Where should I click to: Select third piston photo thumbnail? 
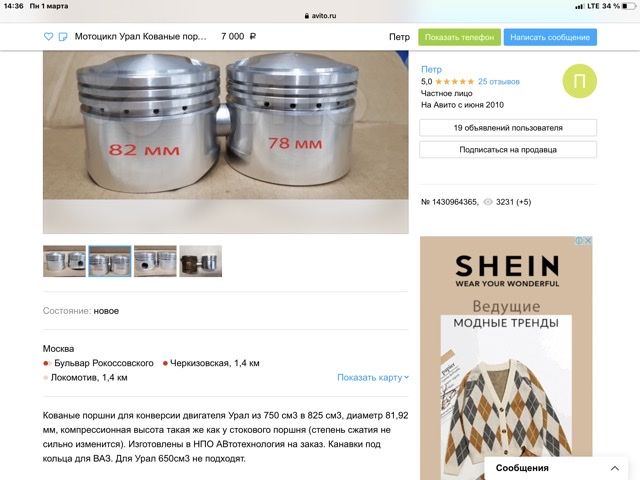(155, 261)
